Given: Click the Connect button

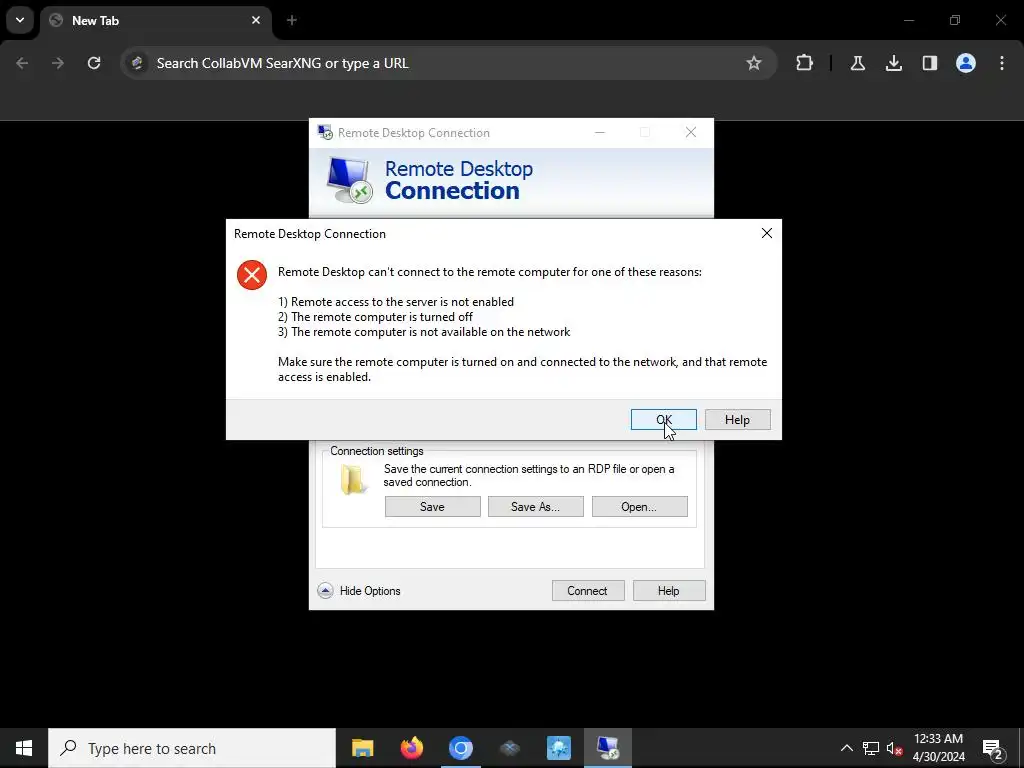Looking at the screenshot, I should click(587, 590).
